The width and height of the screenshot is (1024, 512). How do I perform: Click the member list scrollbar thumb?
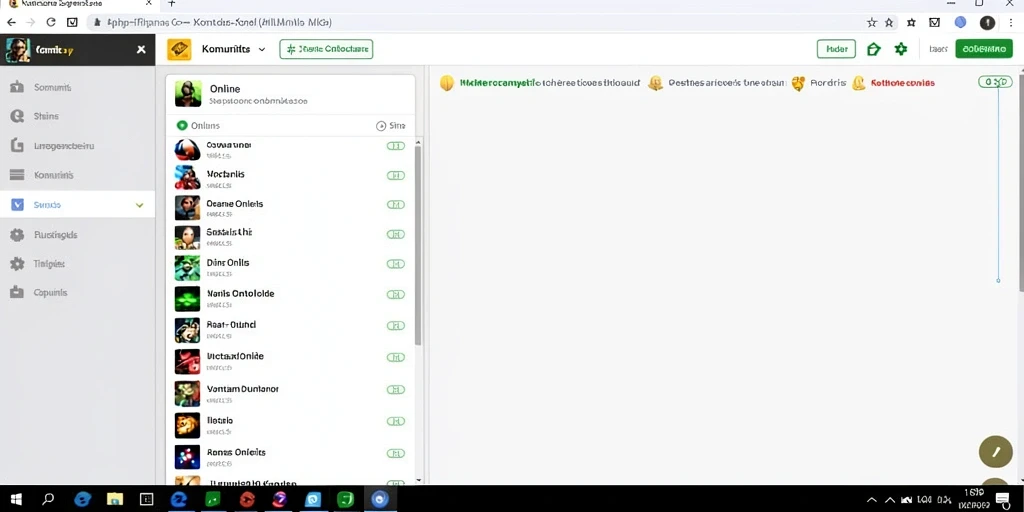click(x=418, y=245)
